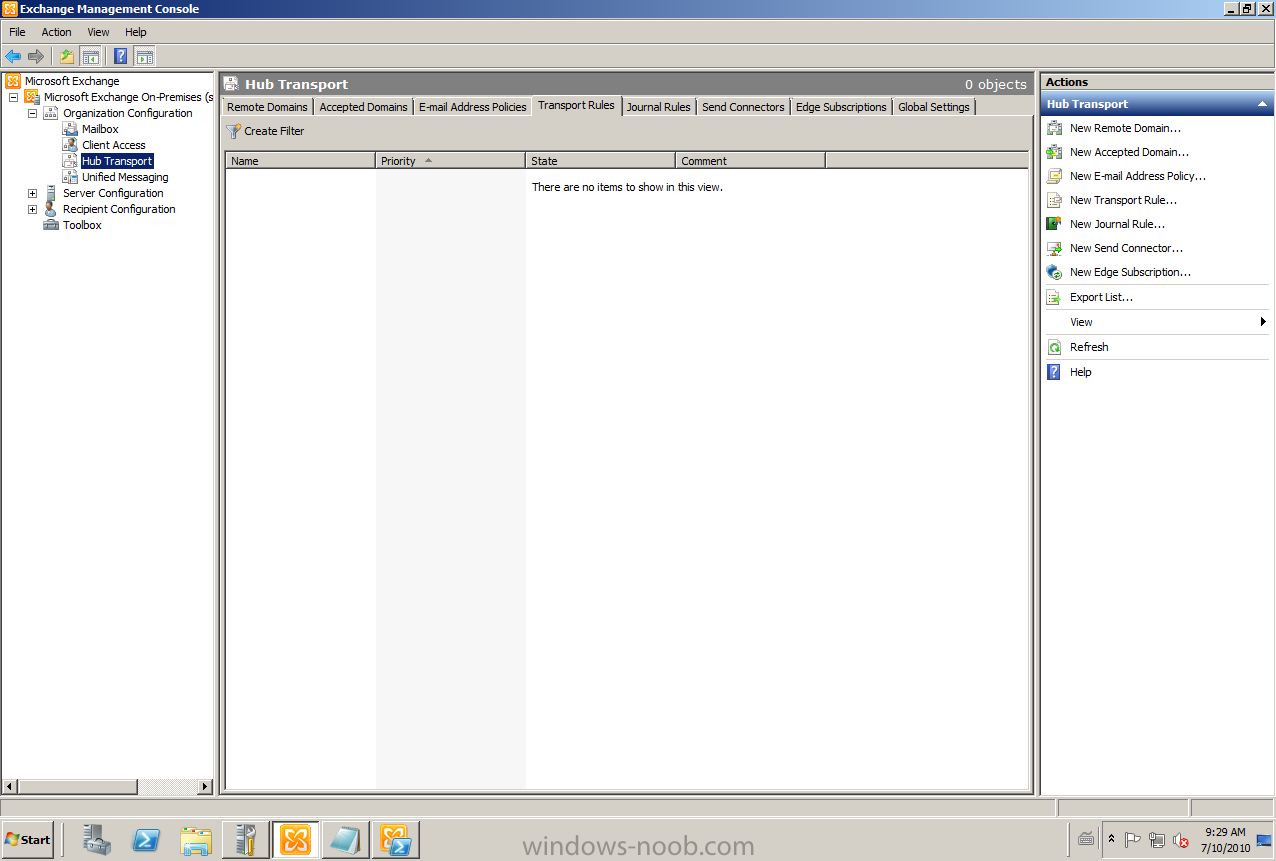
Task: Click the New Accepted Domain icon
Action: 1054,152
